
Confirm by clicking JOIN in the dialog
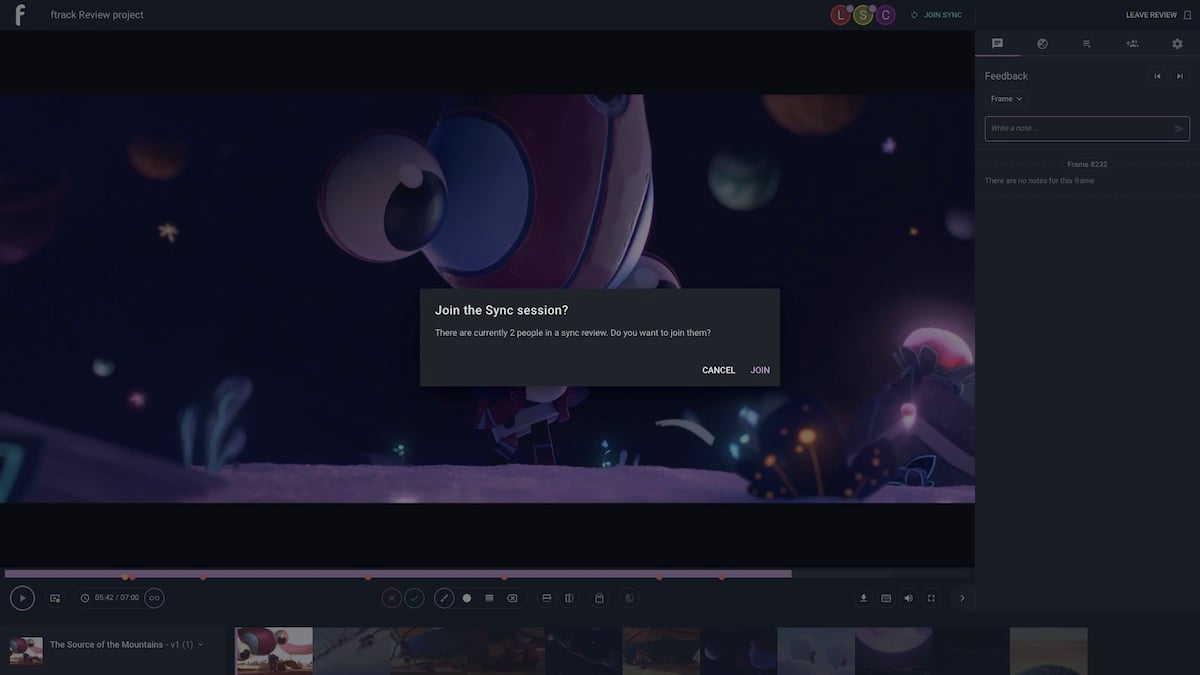tap(760, 370)
